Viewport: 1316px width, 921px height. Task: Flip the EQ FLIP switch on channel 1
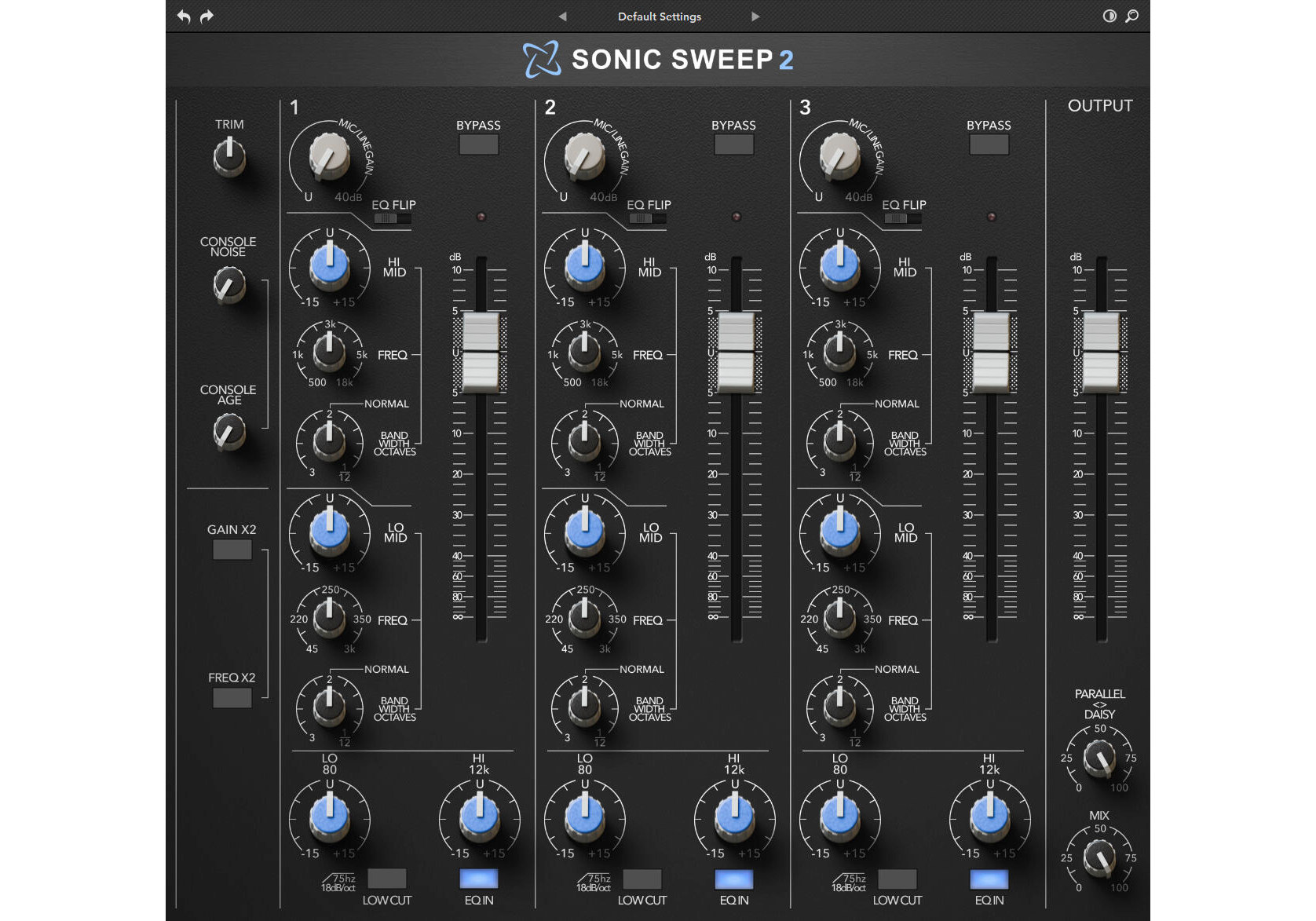coord(393,218)
